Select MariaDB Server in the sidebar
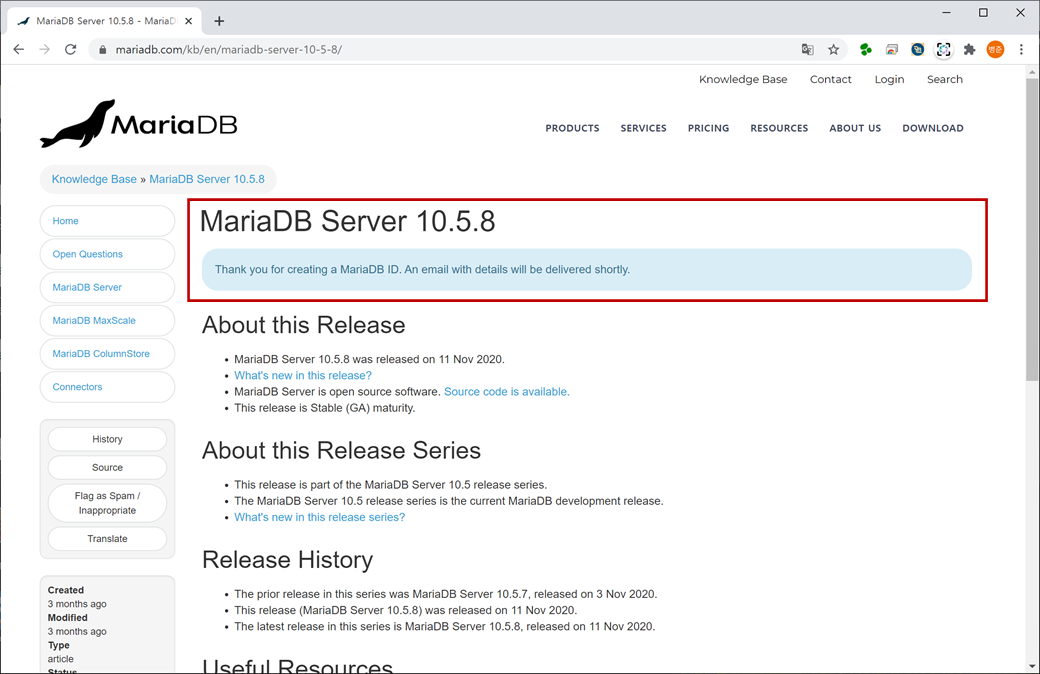The image size is (1040, 674). tap(107, 287)
